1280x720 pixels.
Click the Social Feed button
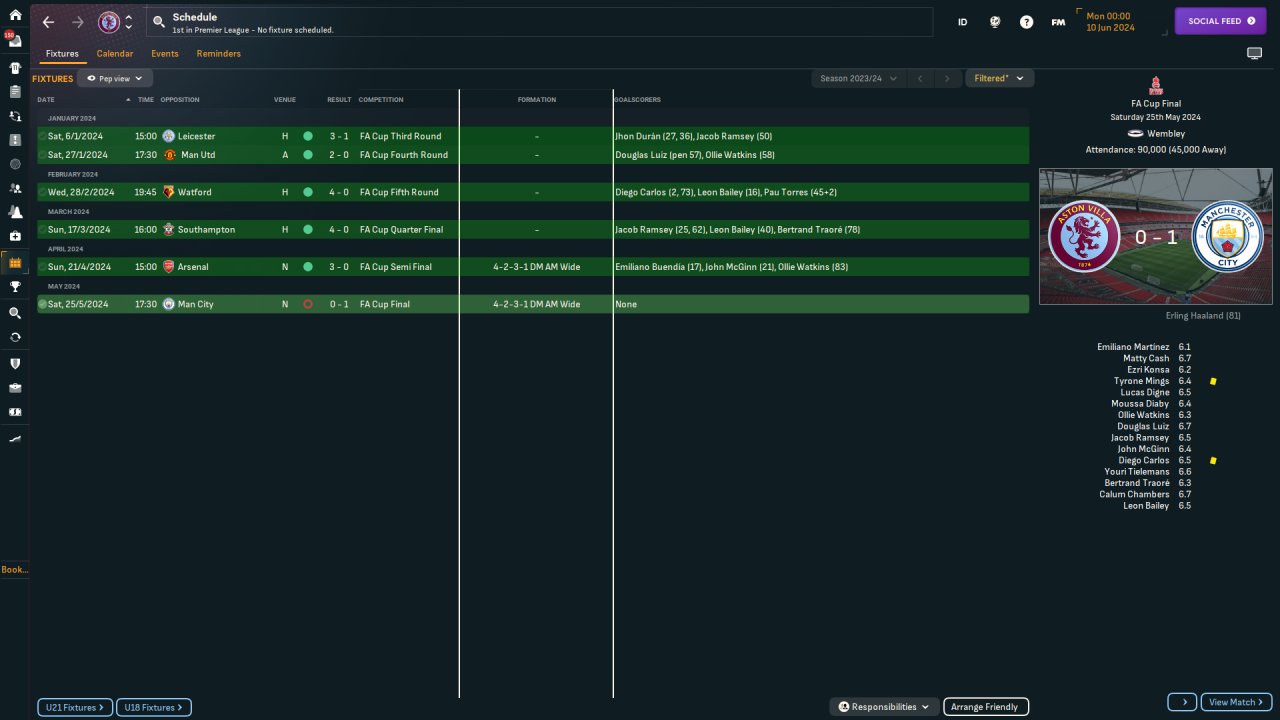point(1220,21)
